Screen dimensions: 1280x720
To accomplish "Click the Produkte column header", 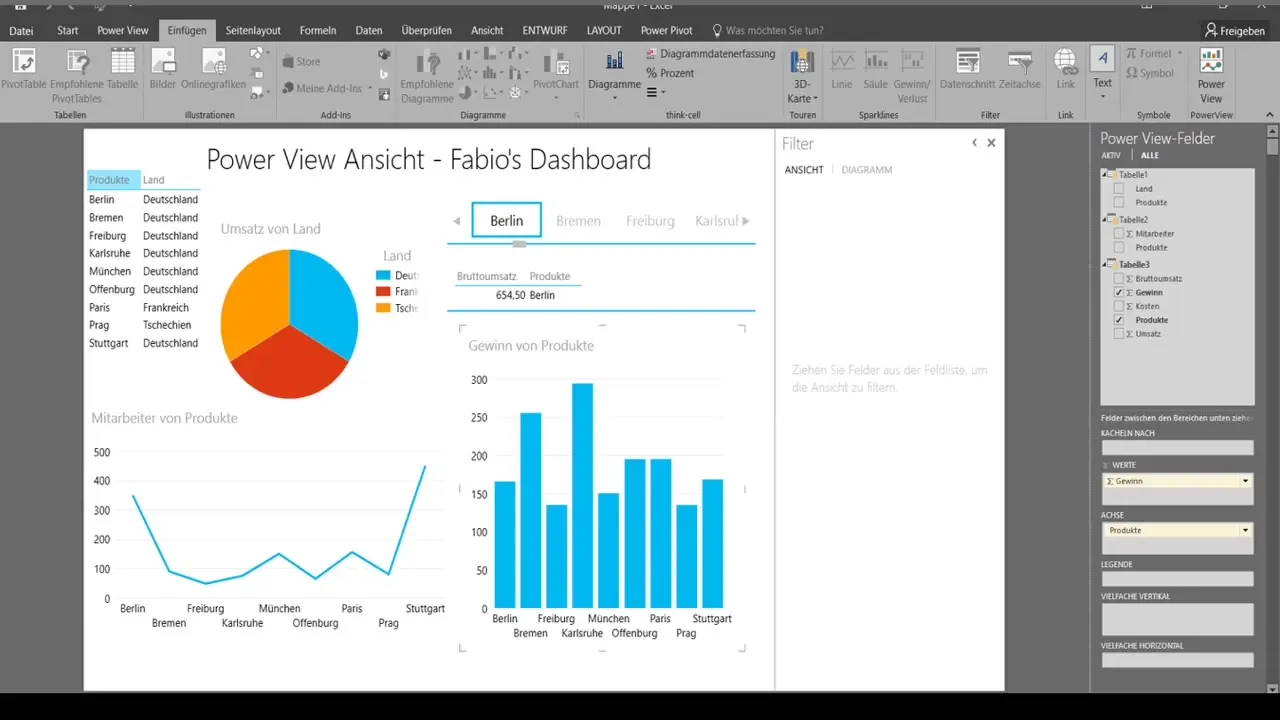I will 113,180.
